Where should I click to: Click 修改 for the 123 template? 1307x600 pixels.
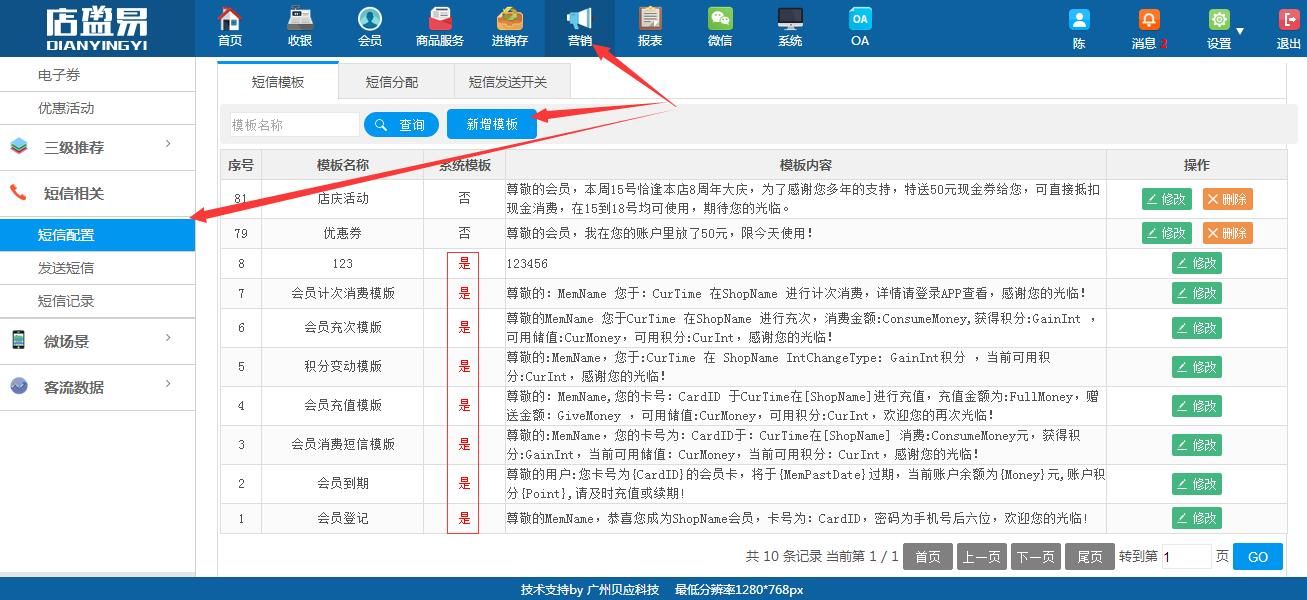tap(1197, 263)
